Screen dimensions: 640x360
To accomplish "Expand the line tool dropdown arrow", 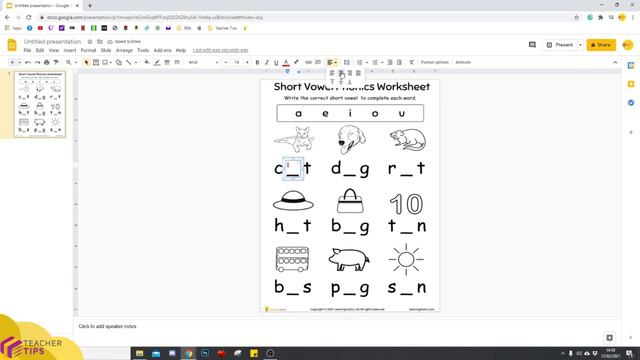I will tap(136, 62).
